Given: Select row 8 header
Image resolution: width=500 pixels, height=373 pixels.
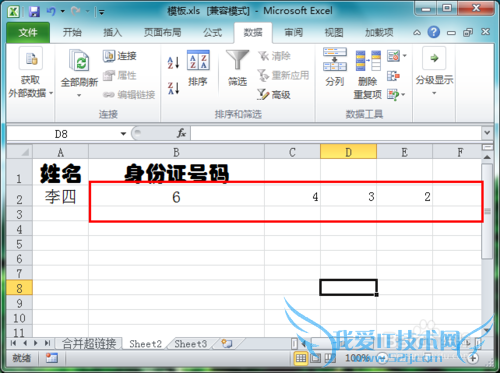Looking at the screenshot, I should coord(19,288).
